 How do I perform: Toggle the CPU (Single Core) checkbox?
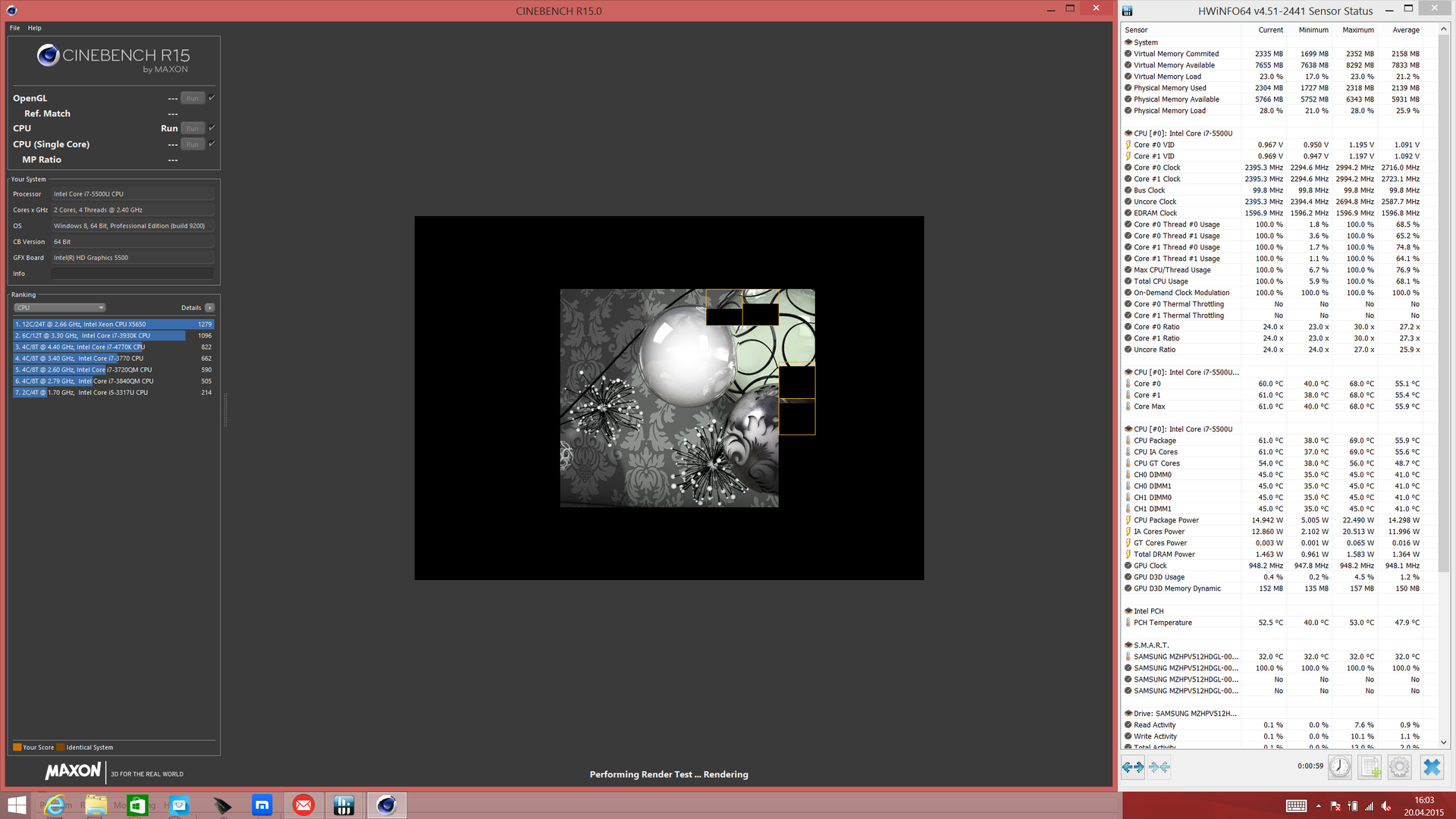pyautogui.click(x=212, y=144)
